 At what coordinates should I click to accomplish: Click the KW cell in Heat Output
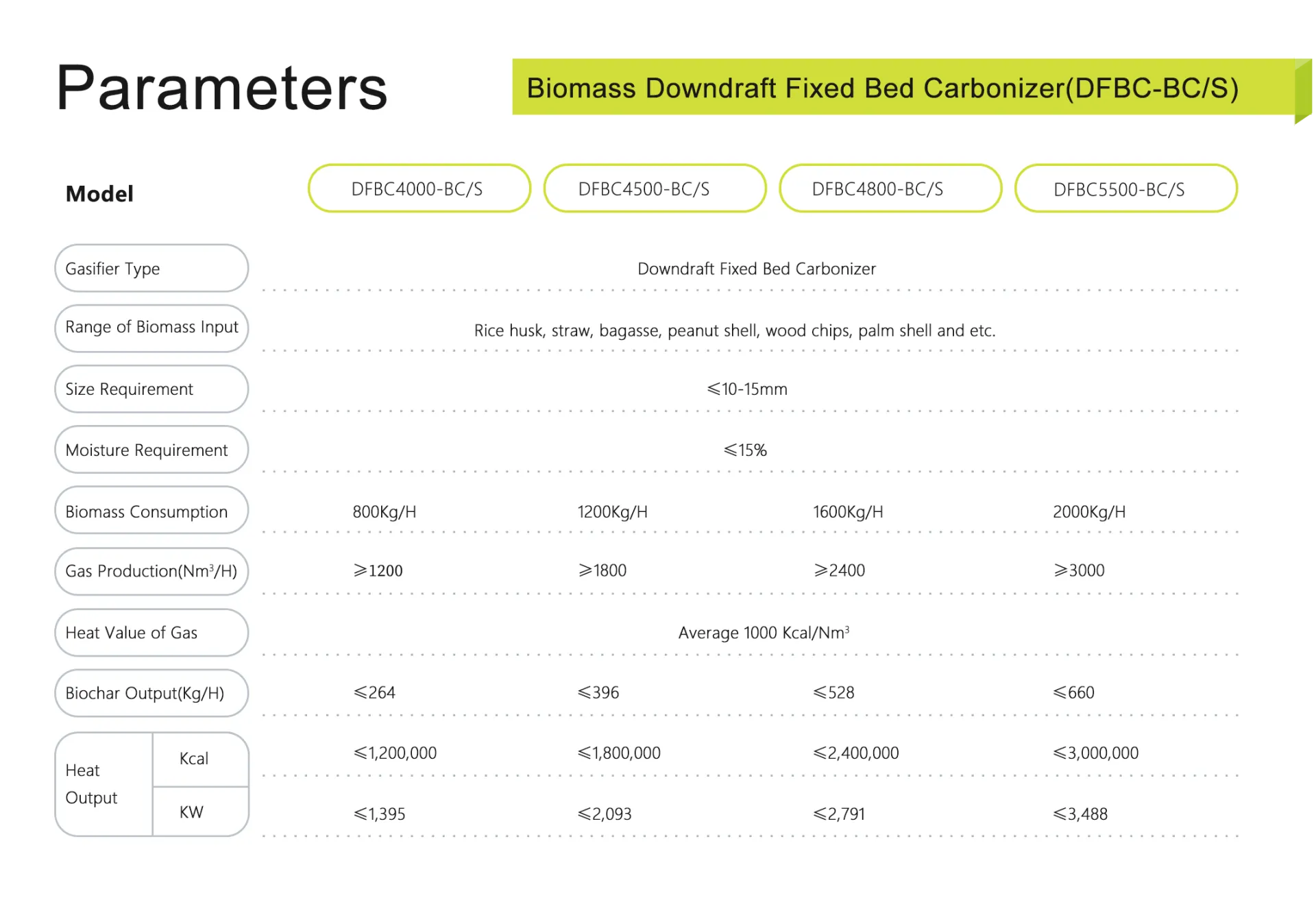pyautogui.click(x=200, y=812)
